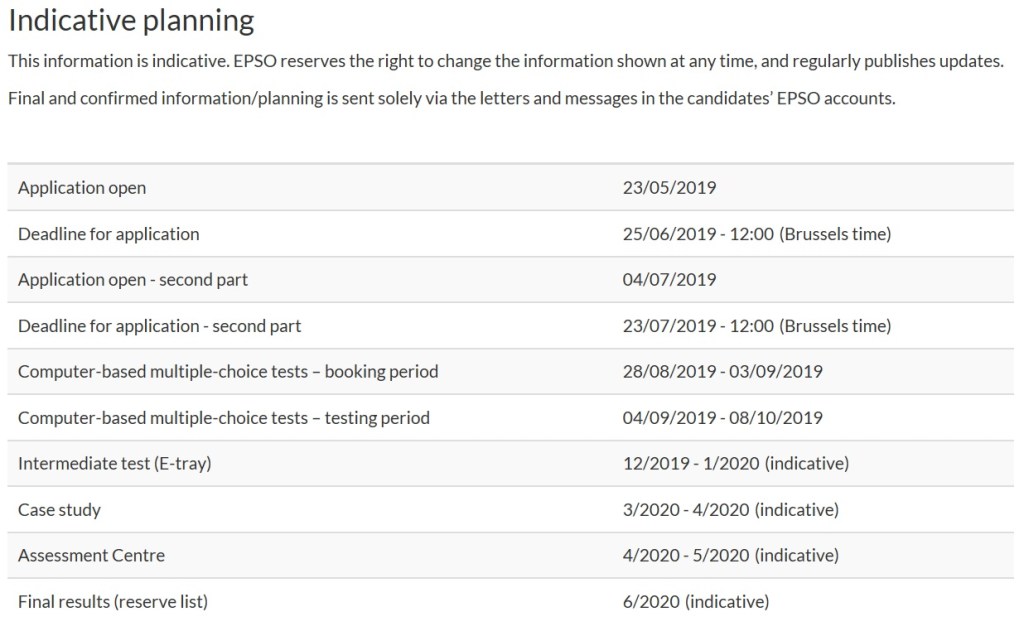Click the "Indicative planning" heading
The image size is (1024, 636).
point(131,21)
